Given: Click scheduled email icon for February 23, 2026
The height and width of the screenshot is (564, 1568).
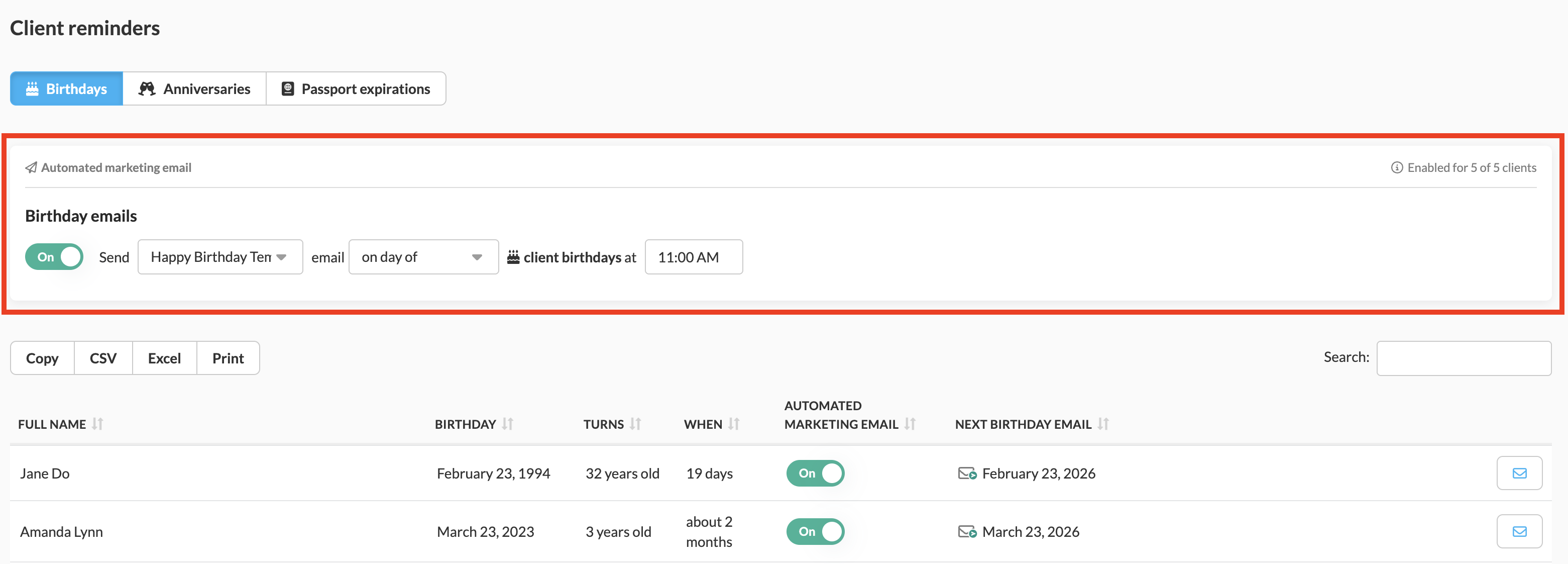Looking at the screenshot, I should (967, 473).
